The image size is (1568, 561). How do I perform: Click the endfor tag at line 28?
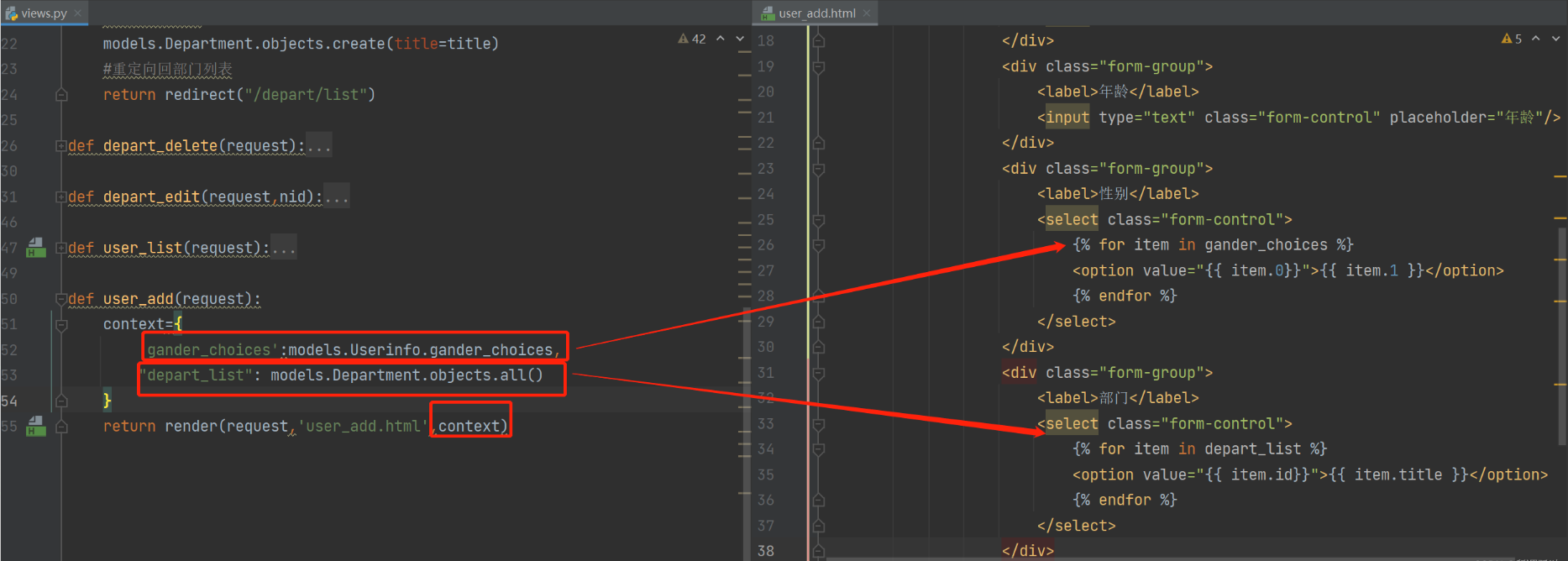[1125, 296]
